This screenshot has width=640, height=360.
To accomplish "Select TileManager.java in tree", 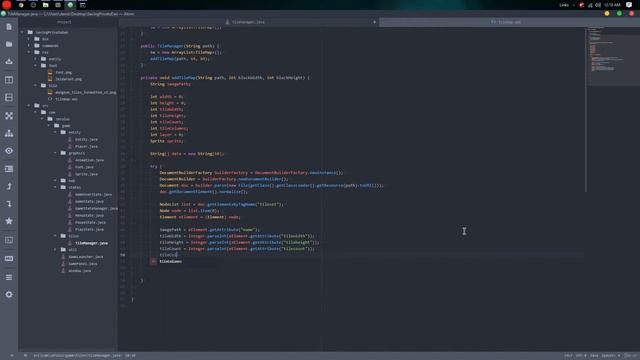I will click(x=91, y=243).
